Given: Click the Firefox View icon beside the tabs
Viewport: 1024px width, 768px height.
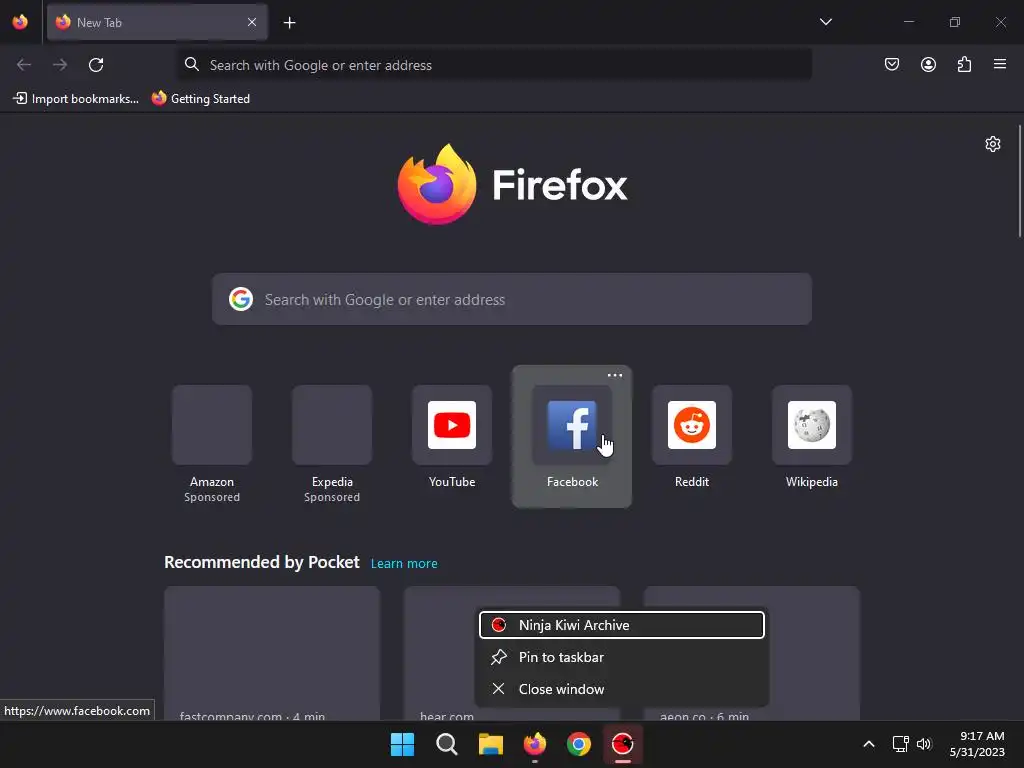Looking at the screenshot, I should tap(20, 22).
